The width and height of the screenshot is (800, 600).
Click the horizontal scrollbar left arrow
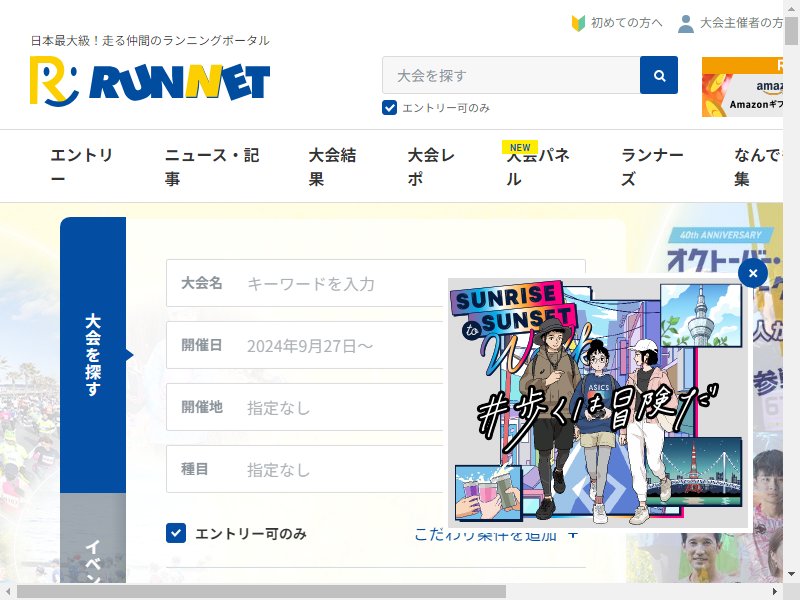8,592
